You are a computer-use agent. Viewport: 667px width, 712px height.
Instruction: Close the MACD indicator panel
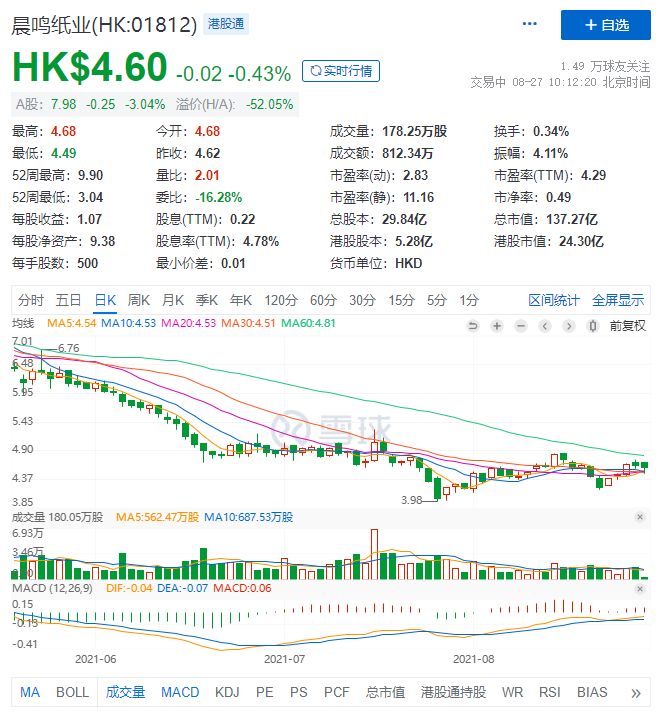(640, 589)
